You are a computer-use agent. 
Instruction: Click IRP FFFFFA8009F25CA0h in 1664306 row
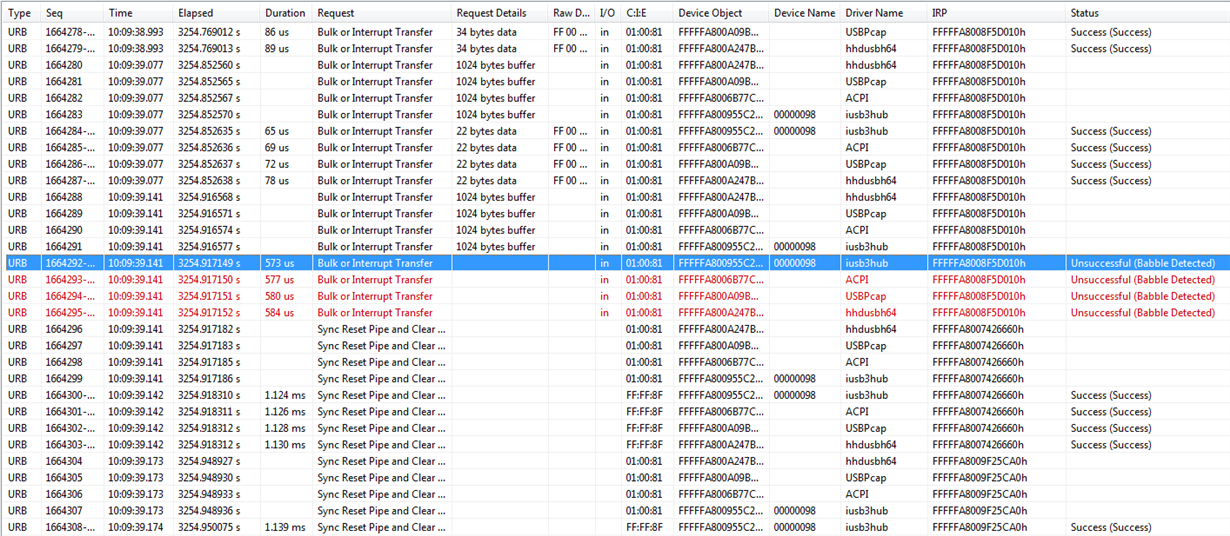point(979,494)
